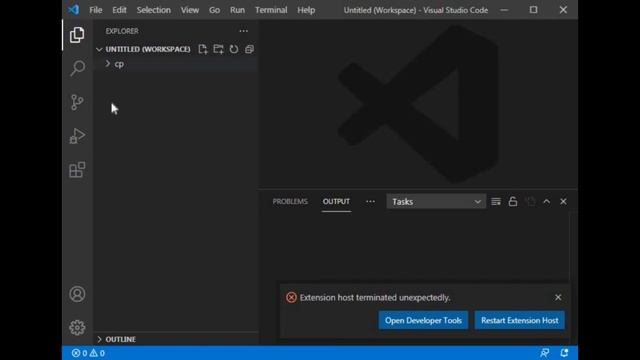Refresh the Explorer tree
This screenshot has width=640, height=360.
click(x=234, y=49)
